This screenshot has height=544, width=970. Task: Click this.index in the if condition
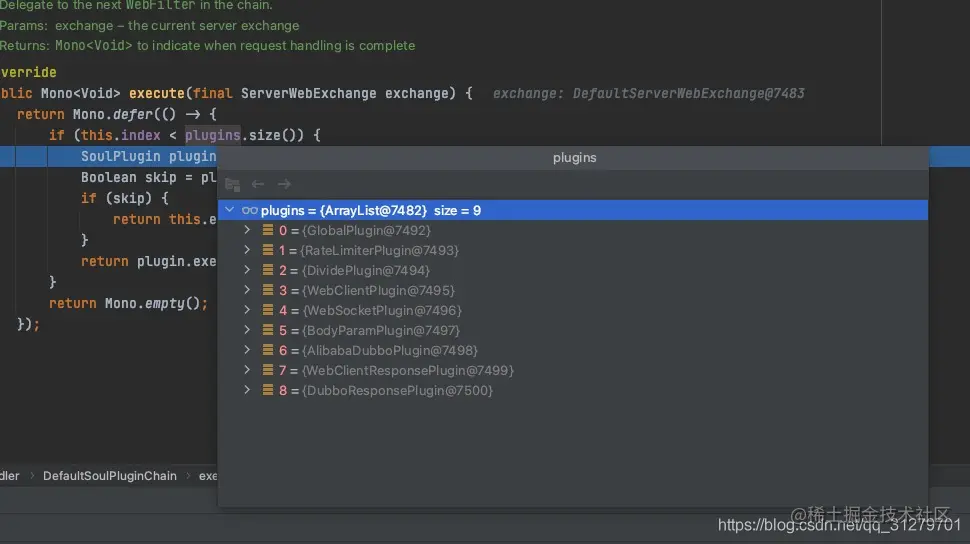(121, 135)
